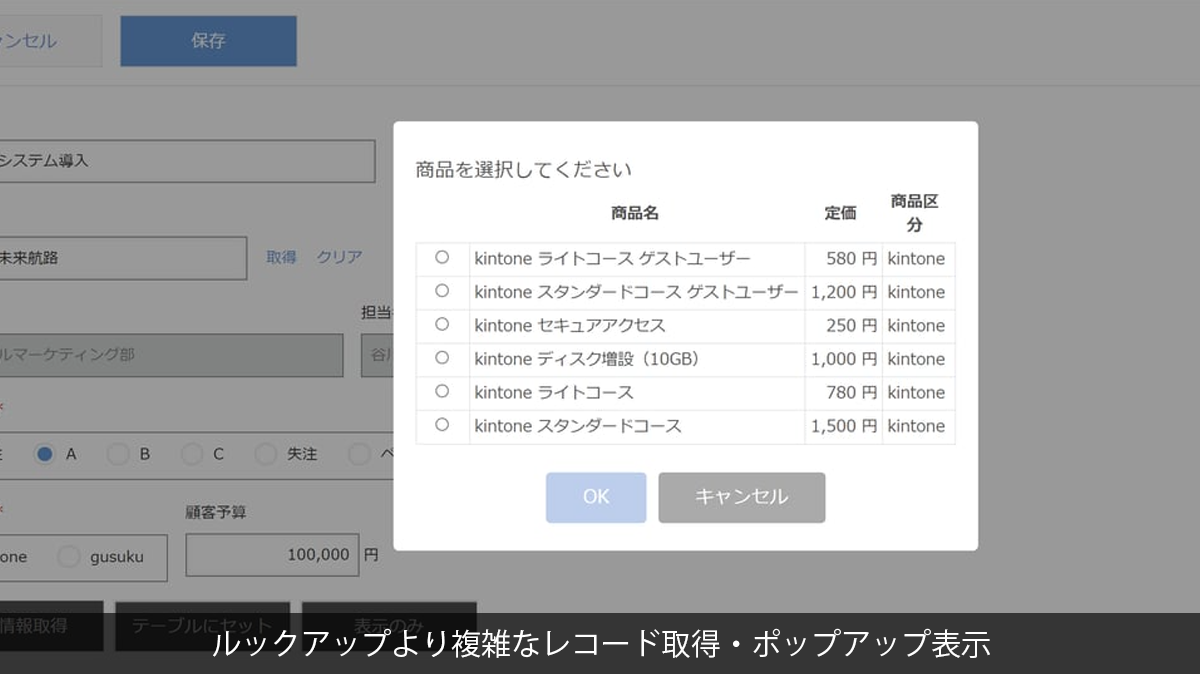Select radio for kintone ライトコース ゲストユーザー

pyautogui.click(x=442, y=257)
